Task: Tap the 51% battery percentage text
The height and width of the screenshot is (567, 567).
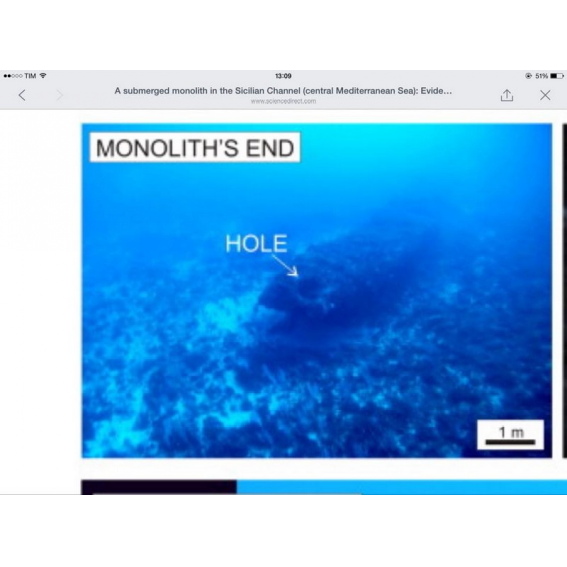Action: [541, 76]
